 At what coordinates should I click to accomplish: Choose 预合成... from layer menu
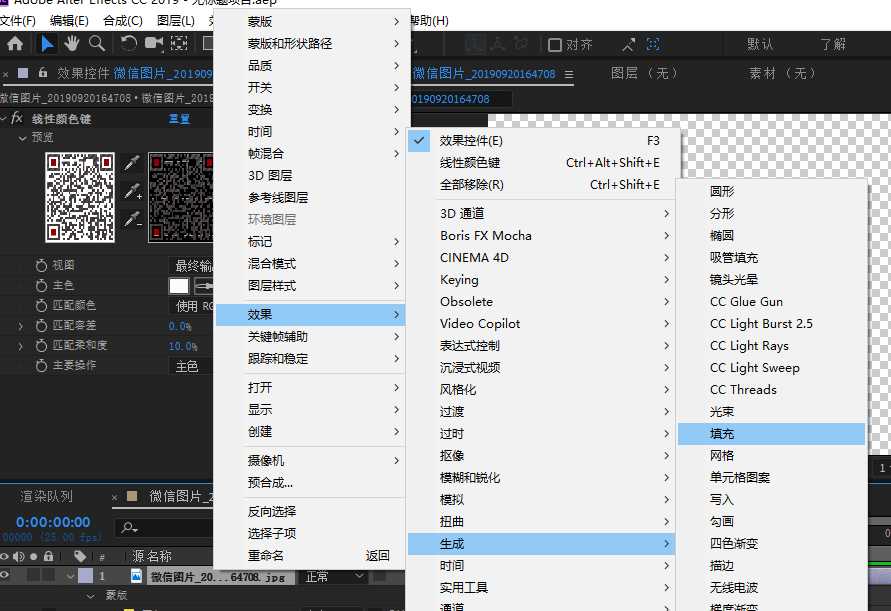tap(310, 483)
